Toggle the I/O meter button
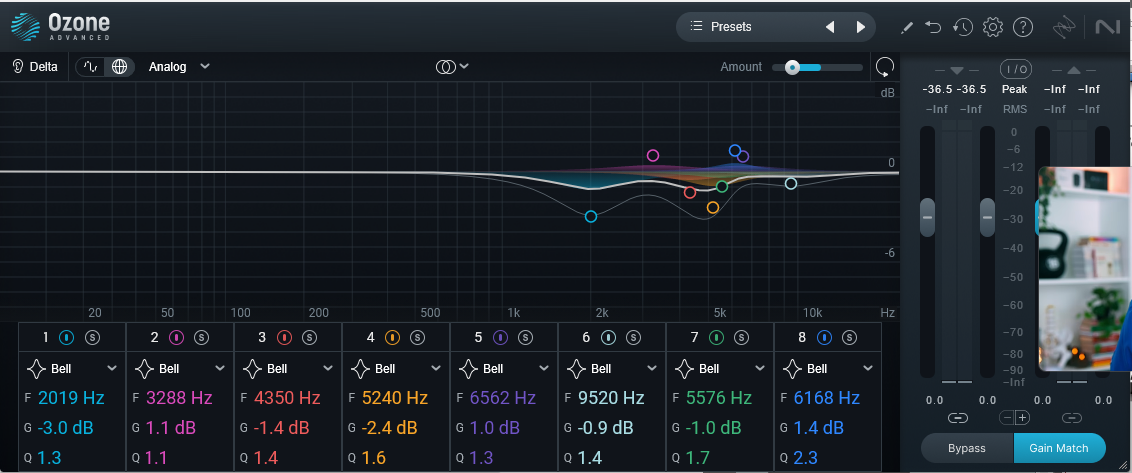Image resolution: width=1132 pixels, height=473 pixels. click(x=1016, y=69)
